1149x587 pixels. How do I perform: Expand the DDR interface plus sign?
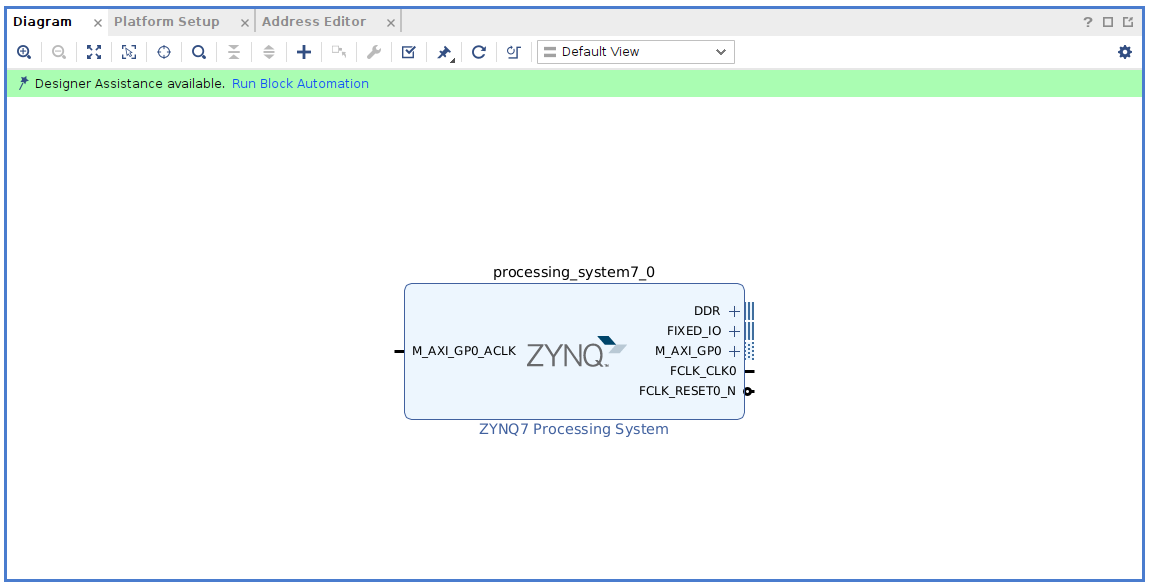point(734,311)
